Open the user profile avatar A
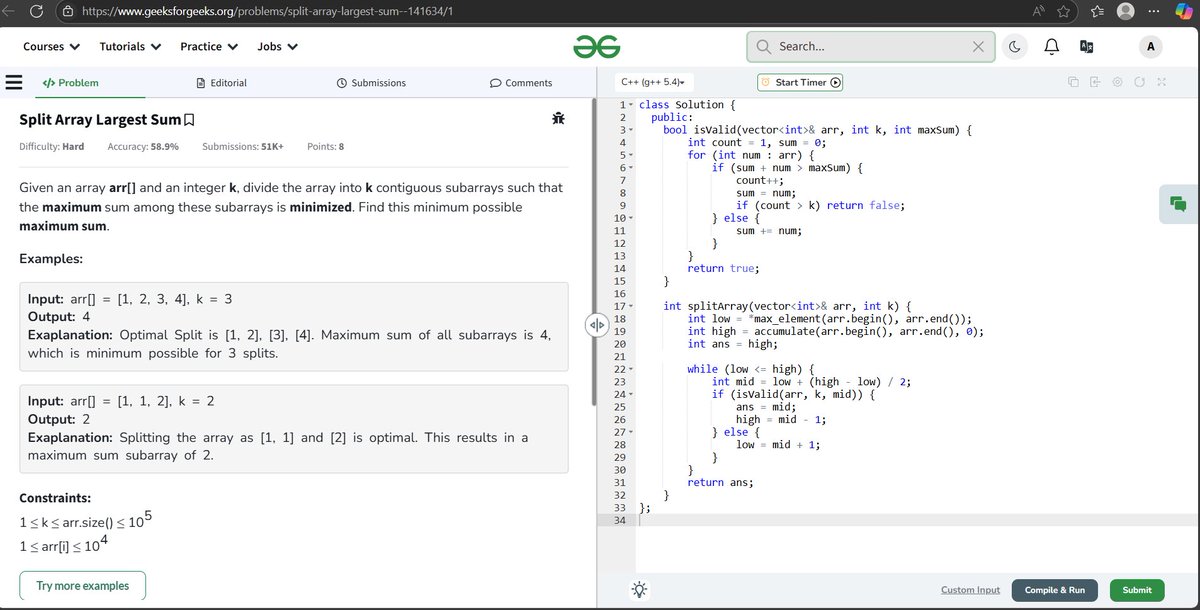Image resolution: width=1200 pixels, height=610 pixels. tap(1150, 47)
